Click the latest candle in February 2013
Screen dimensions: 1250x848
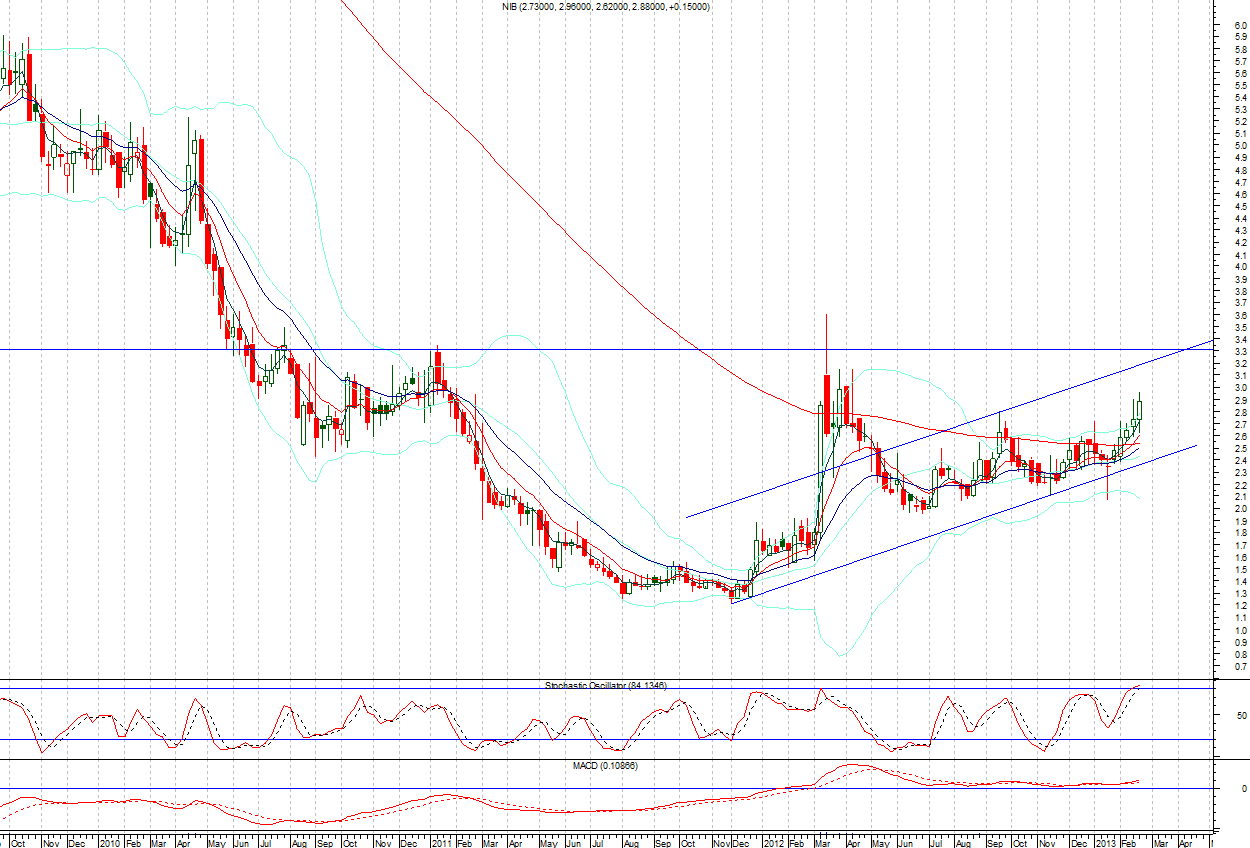(1139, 410)
